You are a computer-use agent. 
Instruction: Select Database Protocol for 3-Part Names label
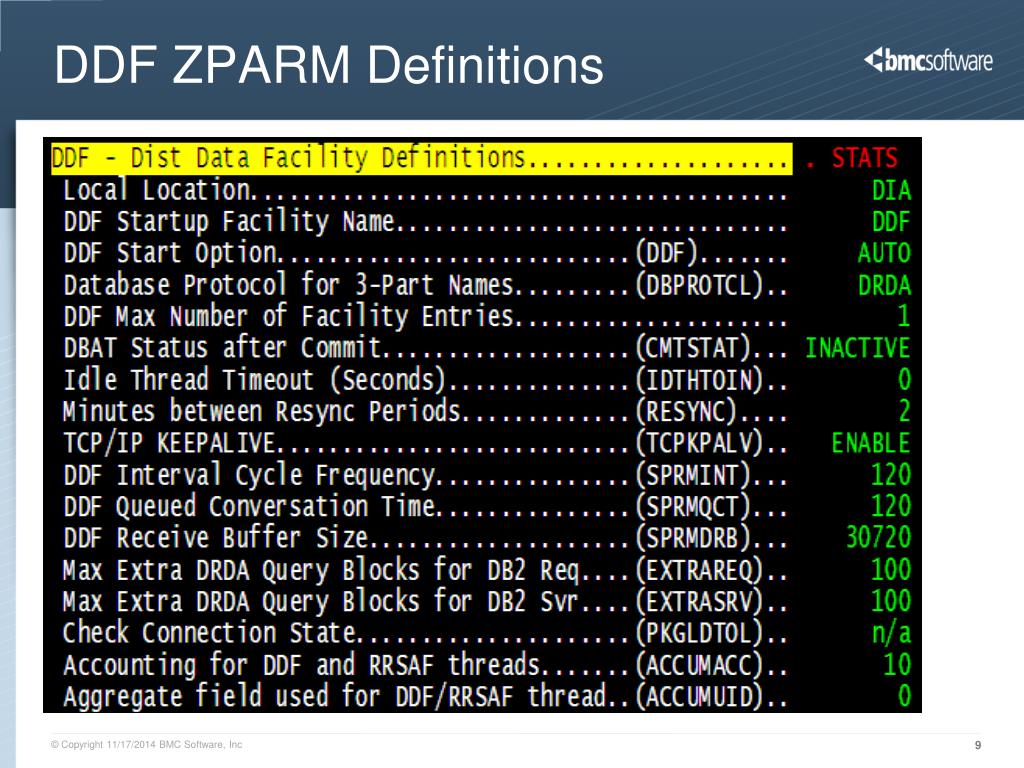[289, 285]
